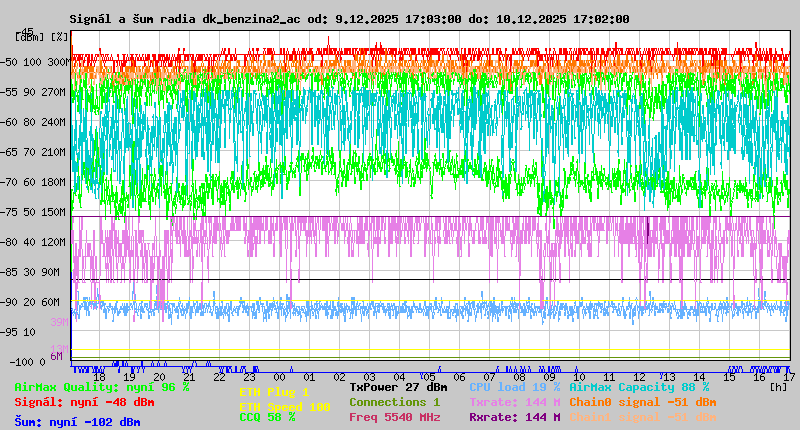Click the AirMax Capacity legend entry

639,386
